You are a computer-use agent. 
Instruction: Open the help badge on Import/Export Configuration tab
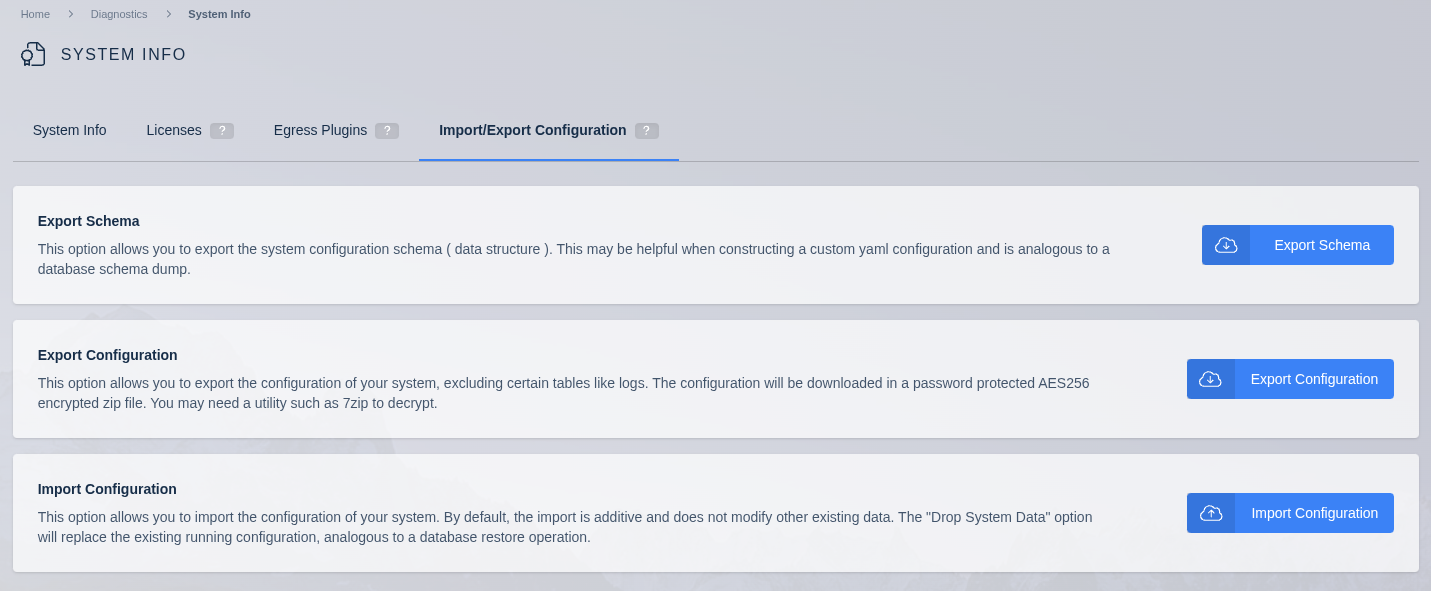click(646, 130)
